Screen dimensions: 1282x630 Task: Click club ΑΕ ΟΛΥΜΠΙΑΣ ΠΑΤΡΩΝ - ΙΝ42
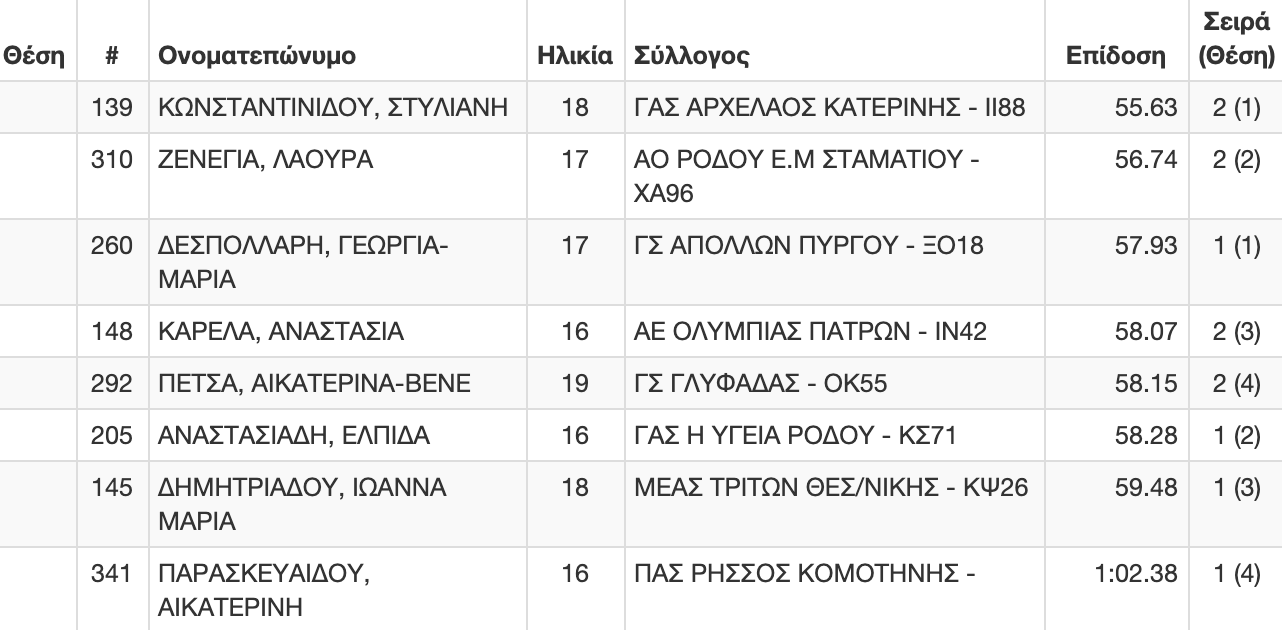[811, 331]
